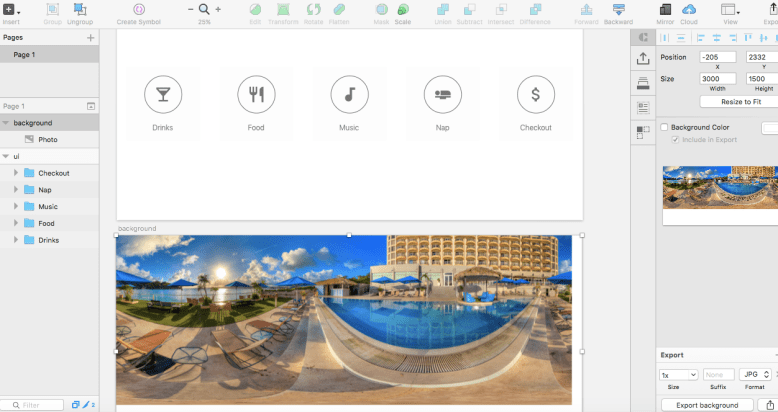
Task: Click the Drinks icon on canvas
Action: (x=163, y=94)
